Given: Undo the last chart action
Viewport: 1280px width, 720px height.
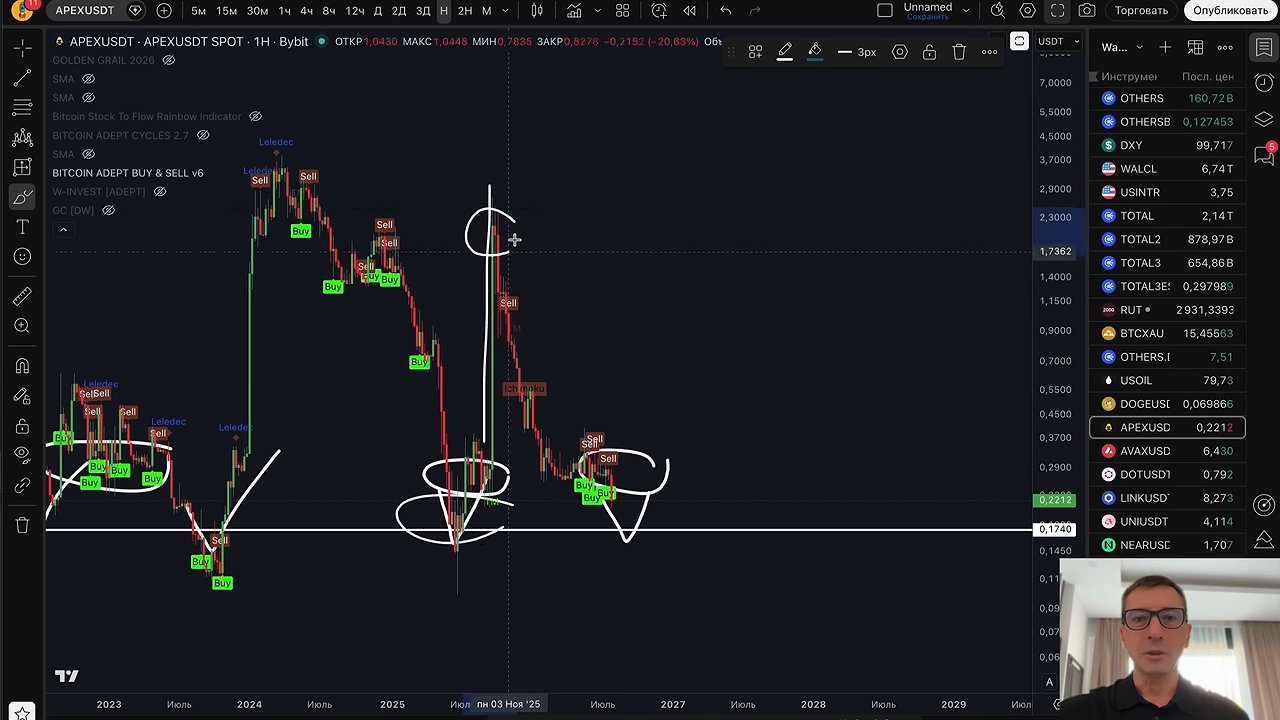Looking at the screenshot, I should pos(726,11).
